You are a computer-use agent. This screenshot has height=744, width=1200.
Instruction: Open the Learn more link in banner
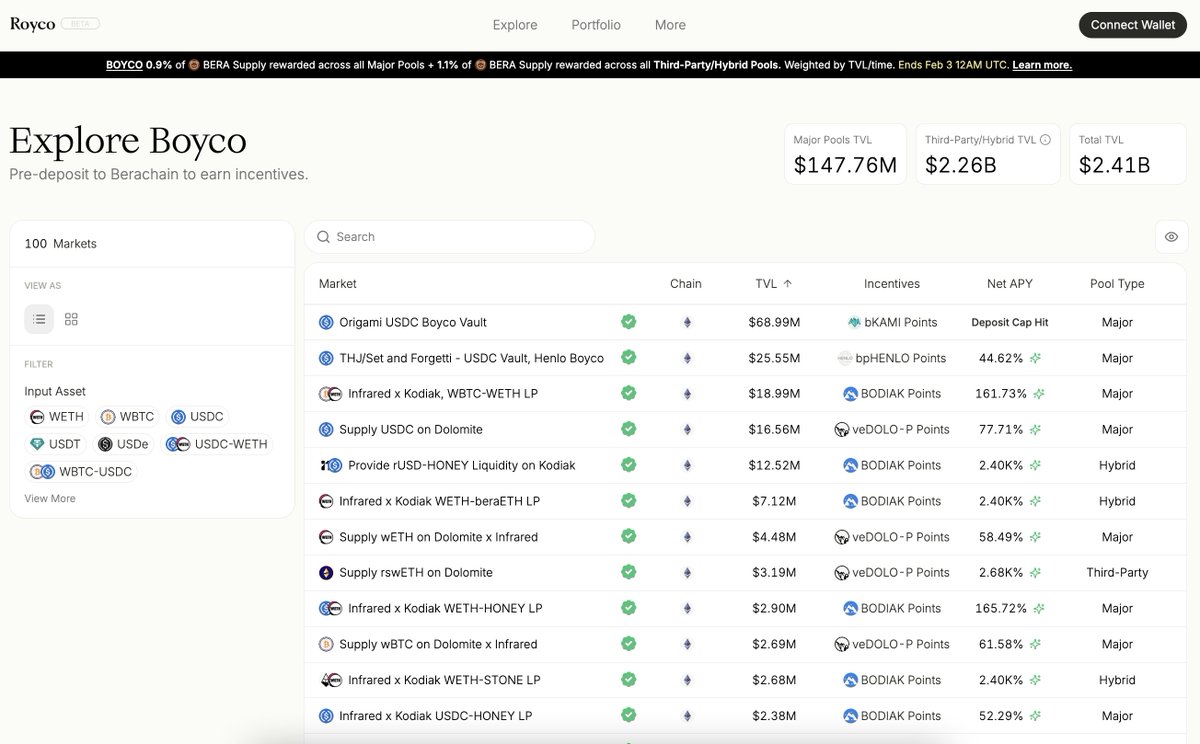[x=1042, y=65]
